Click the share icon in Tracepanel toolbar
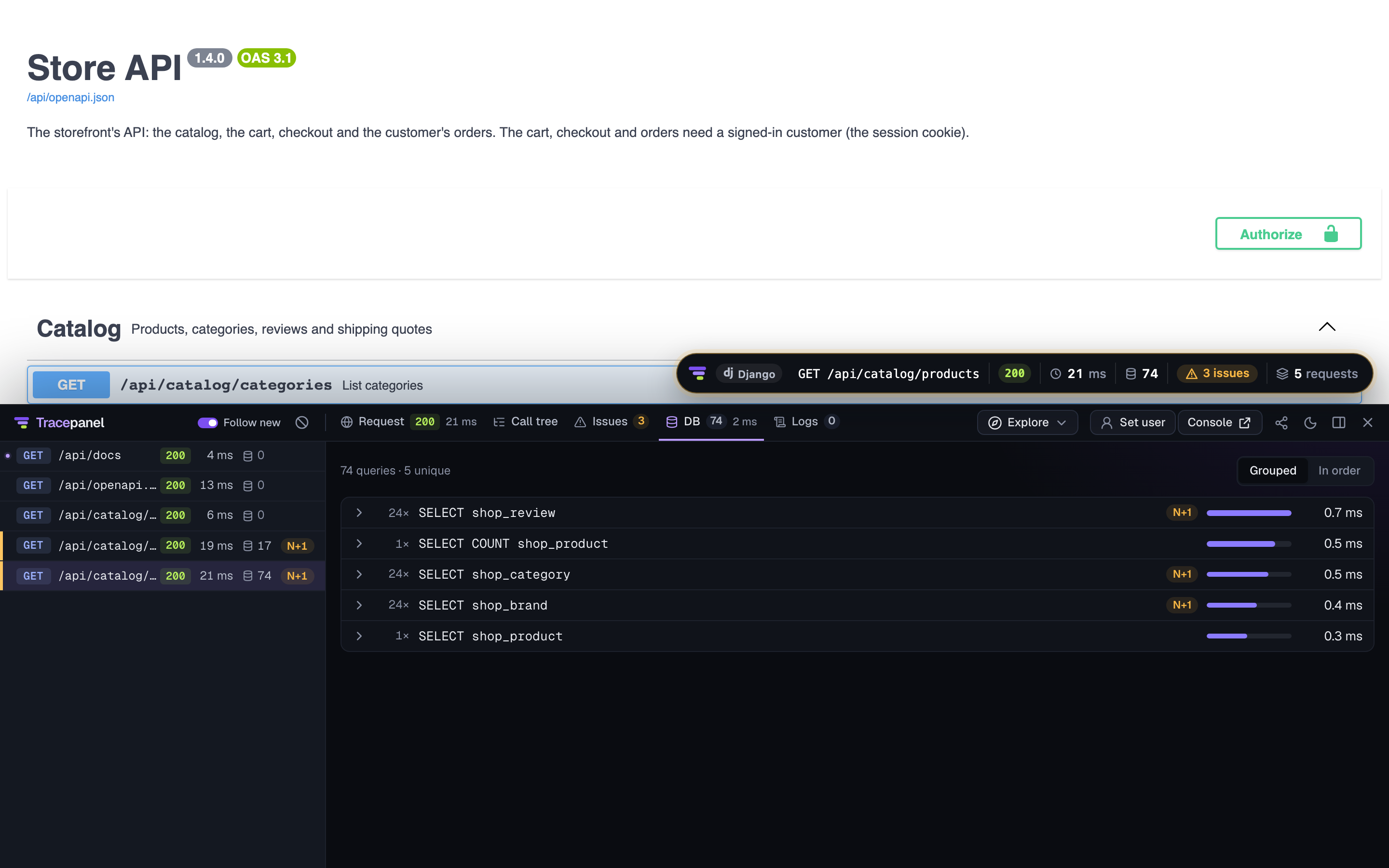1389x868 pixels. [x=1281, y=422]
